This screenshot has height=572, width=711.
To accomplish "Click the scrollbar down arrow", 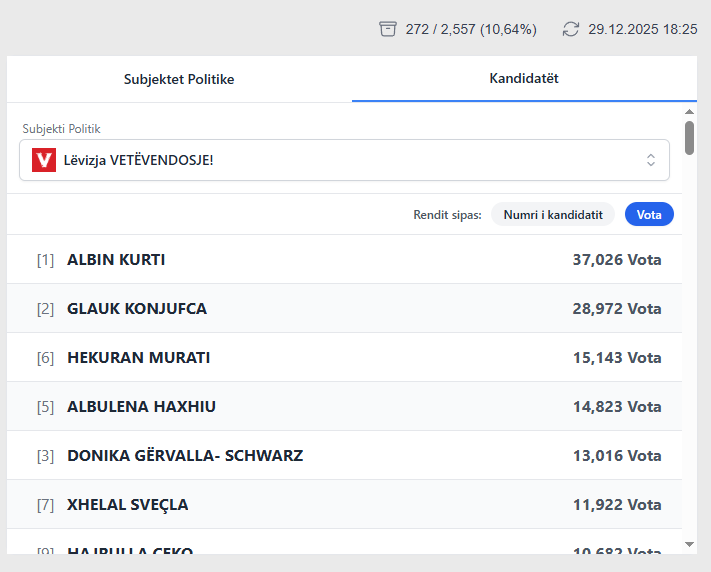I will [689, 543].
